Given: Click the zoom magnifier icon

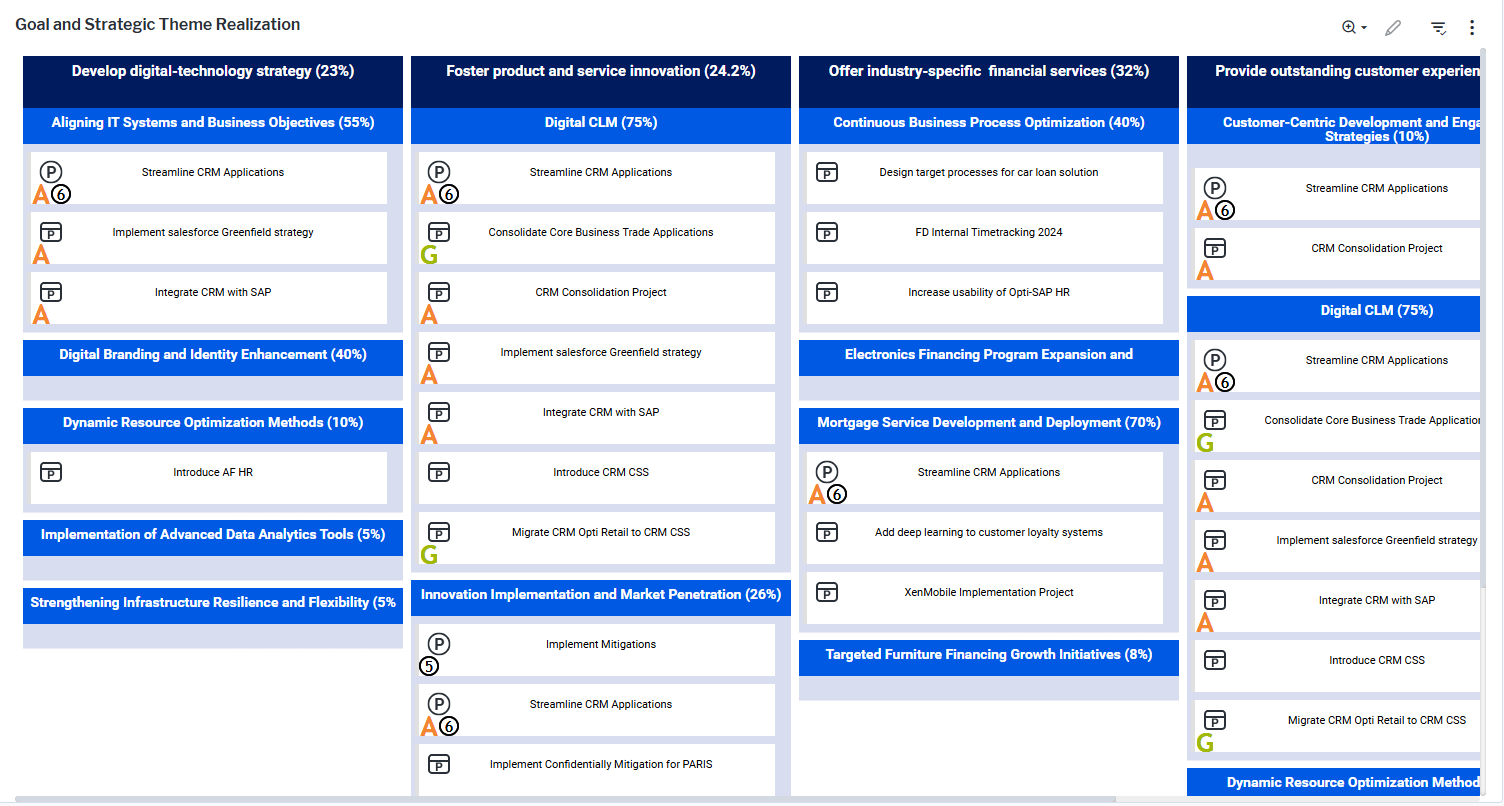Looking at the screenshot, I should click(x=1349, y=28).
